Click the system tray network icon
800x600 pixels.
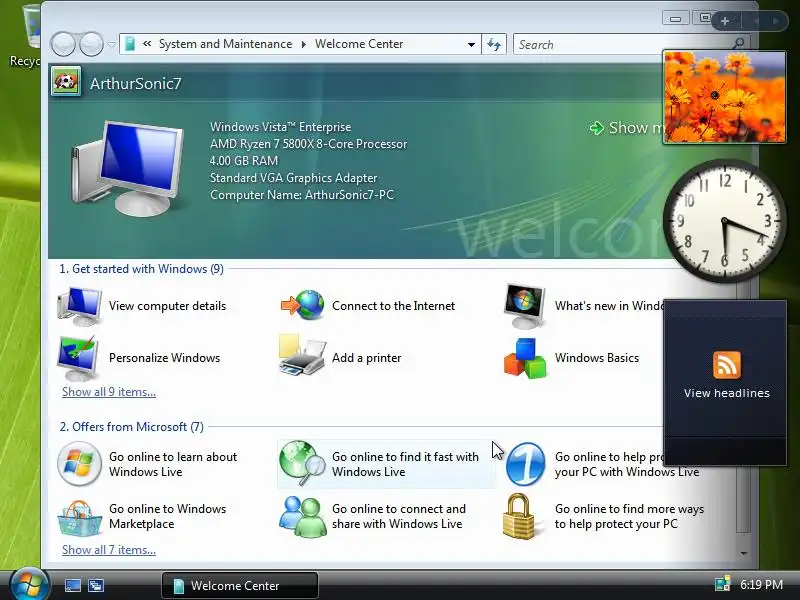(722, 584)
